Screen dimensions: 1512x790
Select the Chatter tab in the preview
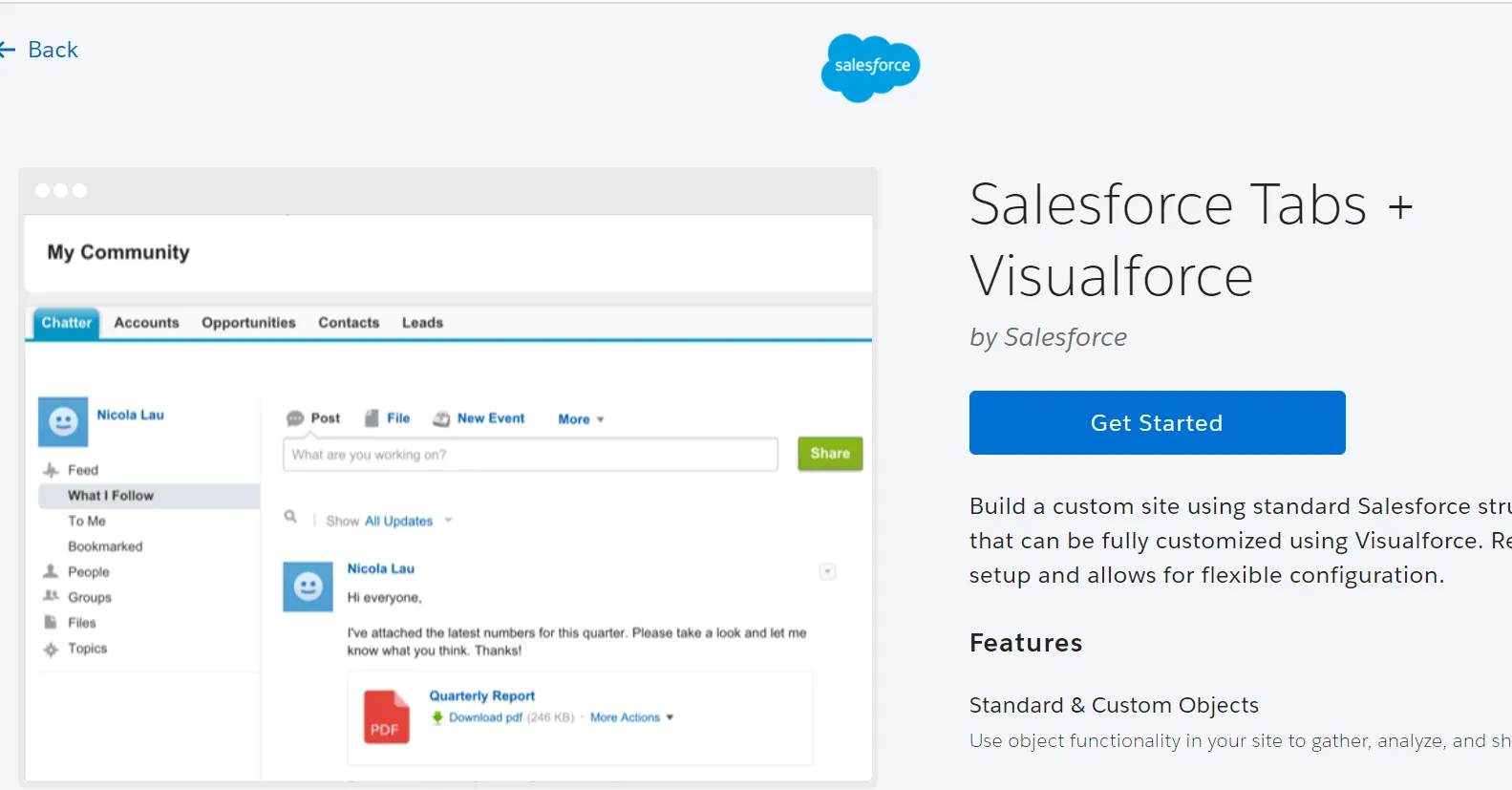[x=66, y=323]
